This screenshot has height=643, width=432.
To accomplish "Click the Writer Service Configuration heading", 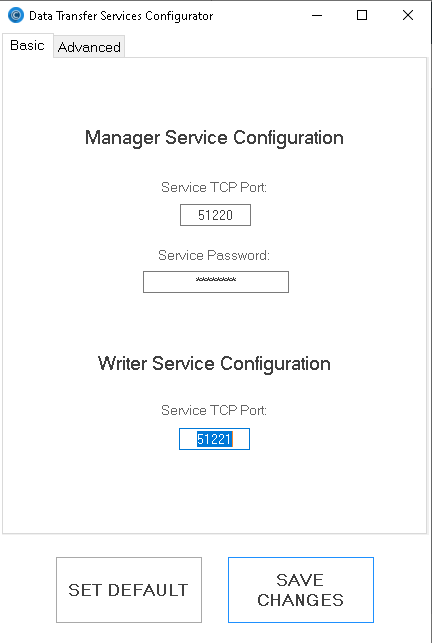I will point(214,364).
